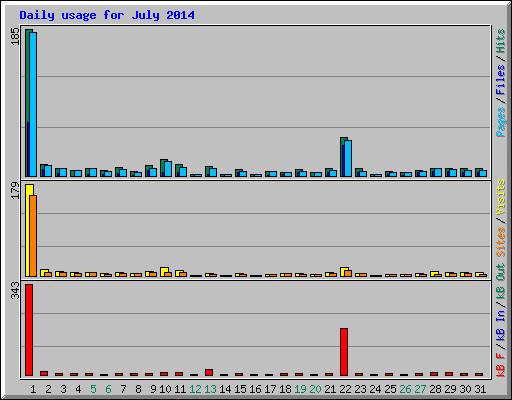Click day label '30' on the x-axis
This screenshot has width=512, height=400.
point(465,389)
